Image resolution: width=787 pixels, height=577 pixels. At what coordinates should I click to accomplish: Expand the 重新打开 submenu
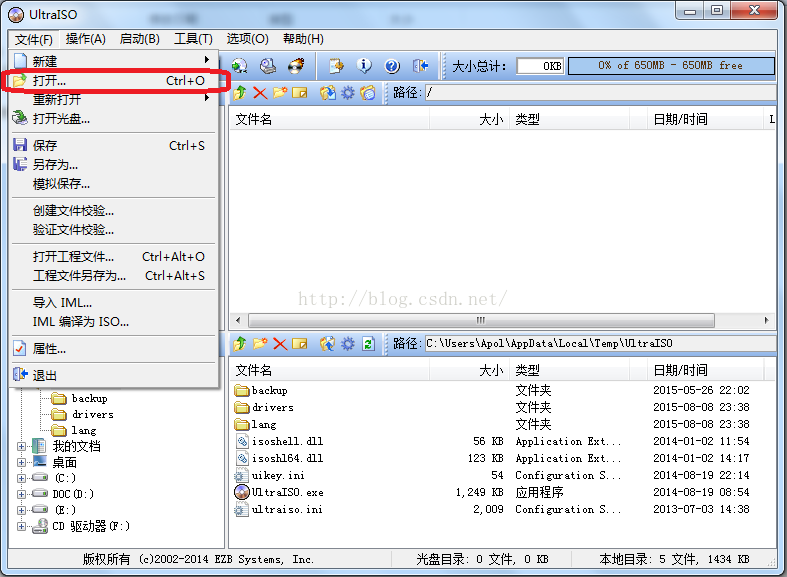tap(114, 99)
